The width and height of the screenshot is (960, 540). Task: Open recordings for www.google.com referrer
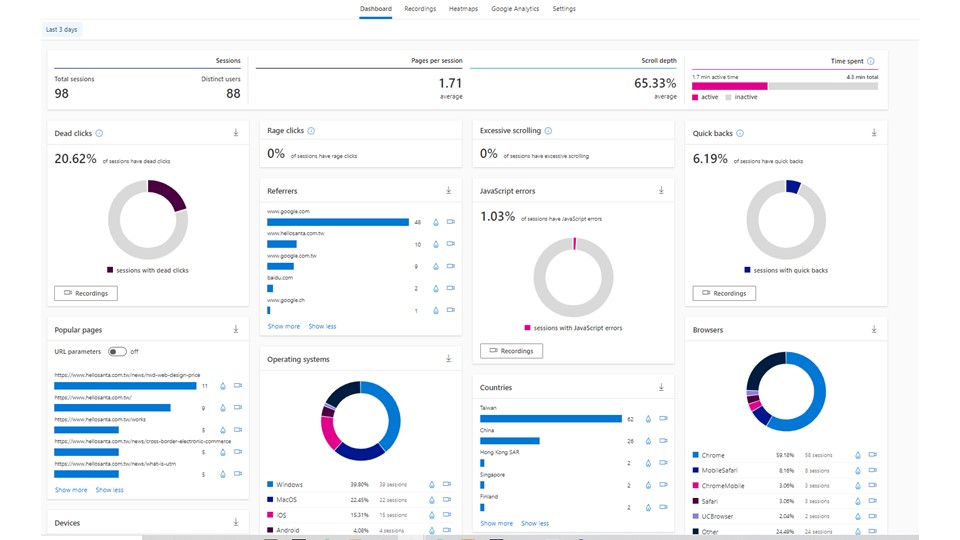point(451,222)
